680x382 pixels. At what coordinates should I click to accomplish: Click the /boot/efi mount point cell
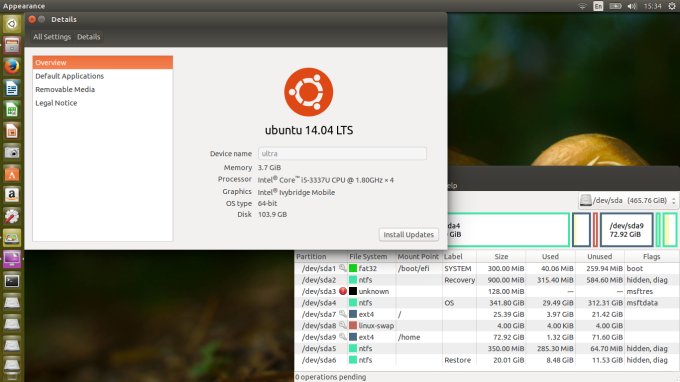(414, 268)
